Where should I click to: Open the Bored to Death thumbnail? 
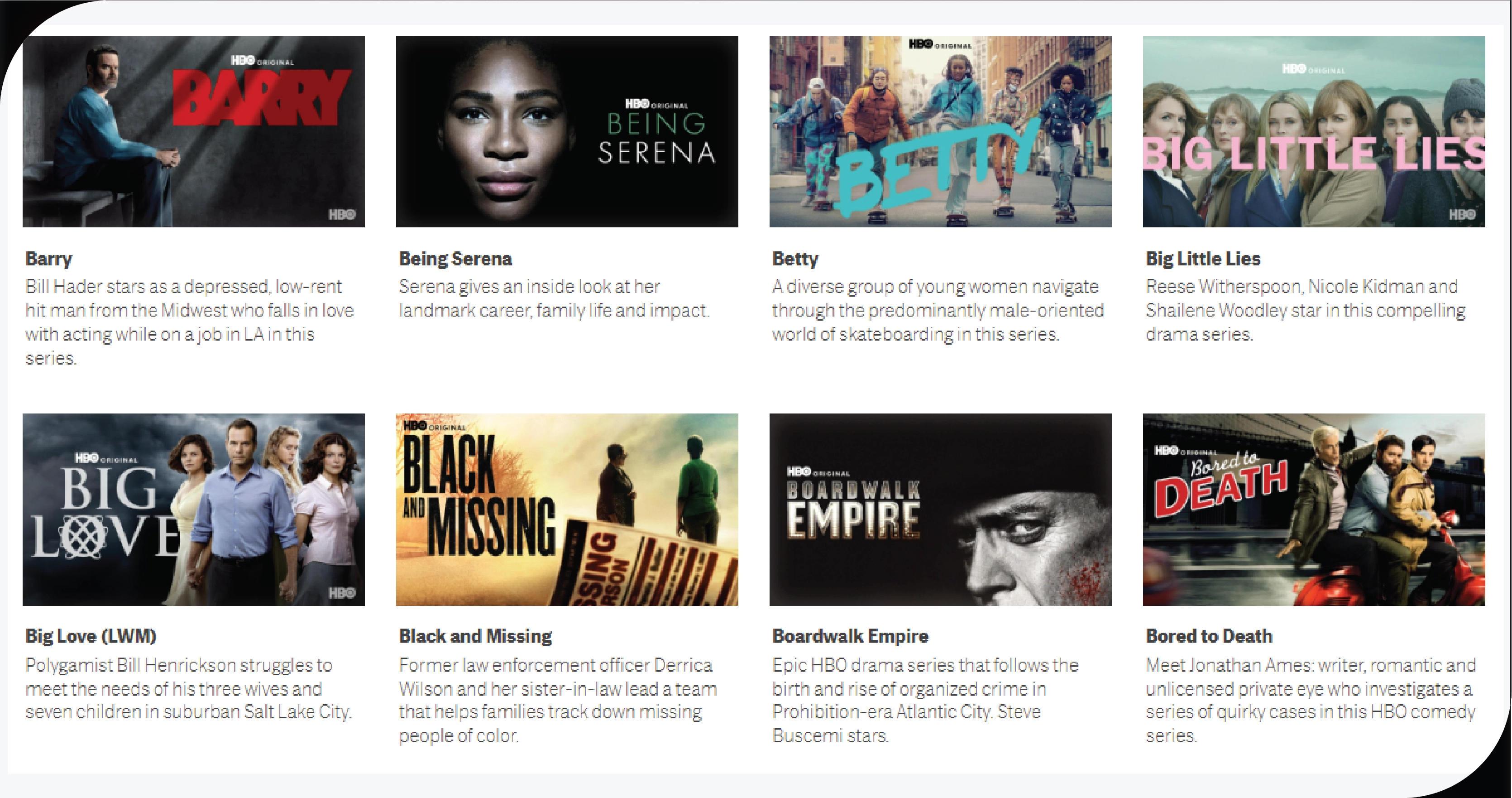tap(1314, 510)
